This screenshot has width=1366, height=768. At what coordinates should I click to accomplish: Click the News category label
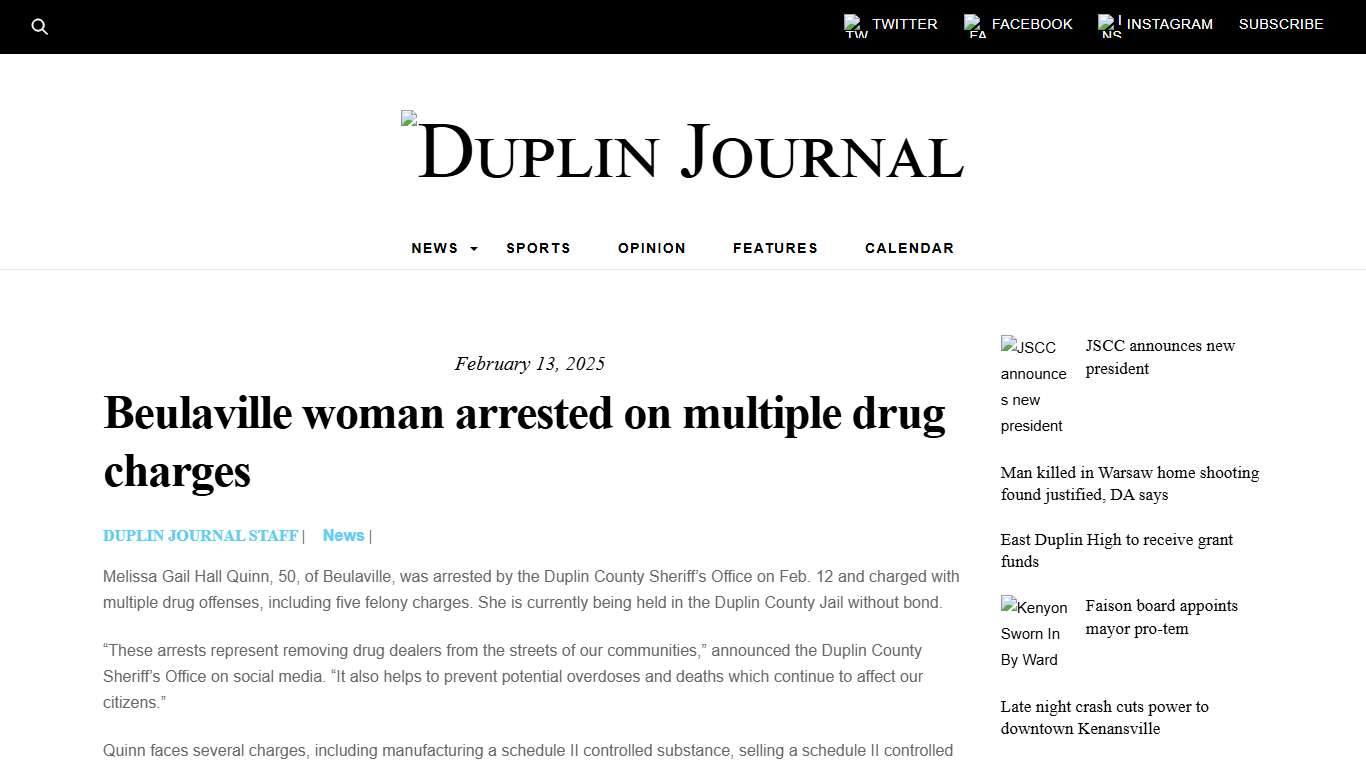click(343, 535)
